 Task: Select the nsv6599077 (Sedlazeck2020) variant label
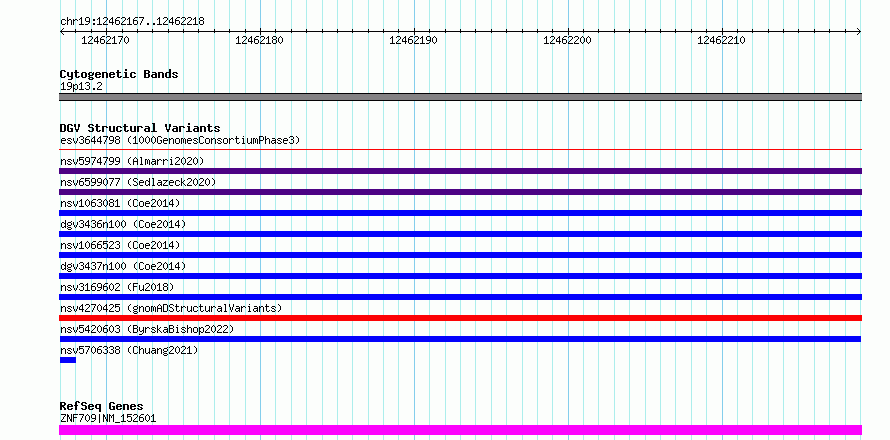pyautogui.click(x=138, y=182)
